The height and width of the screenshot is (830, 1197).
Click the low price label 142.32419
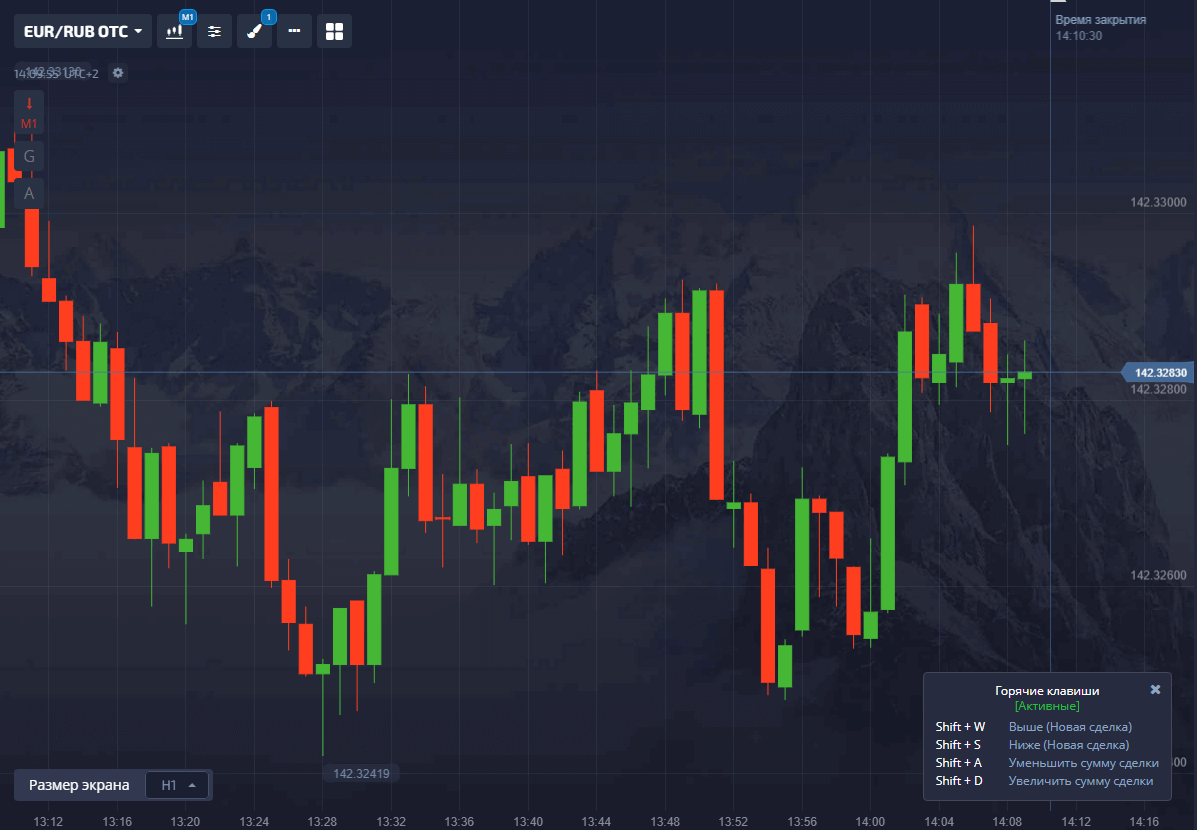pyautogui.click(x=360, y=773)
